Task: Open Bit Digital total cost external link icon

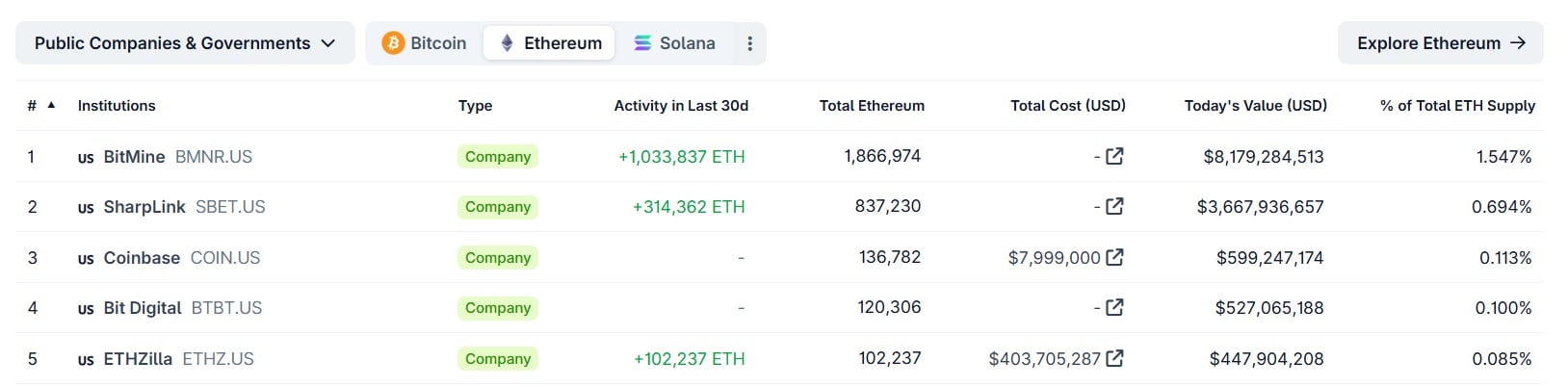Action: click(1114, 307)
